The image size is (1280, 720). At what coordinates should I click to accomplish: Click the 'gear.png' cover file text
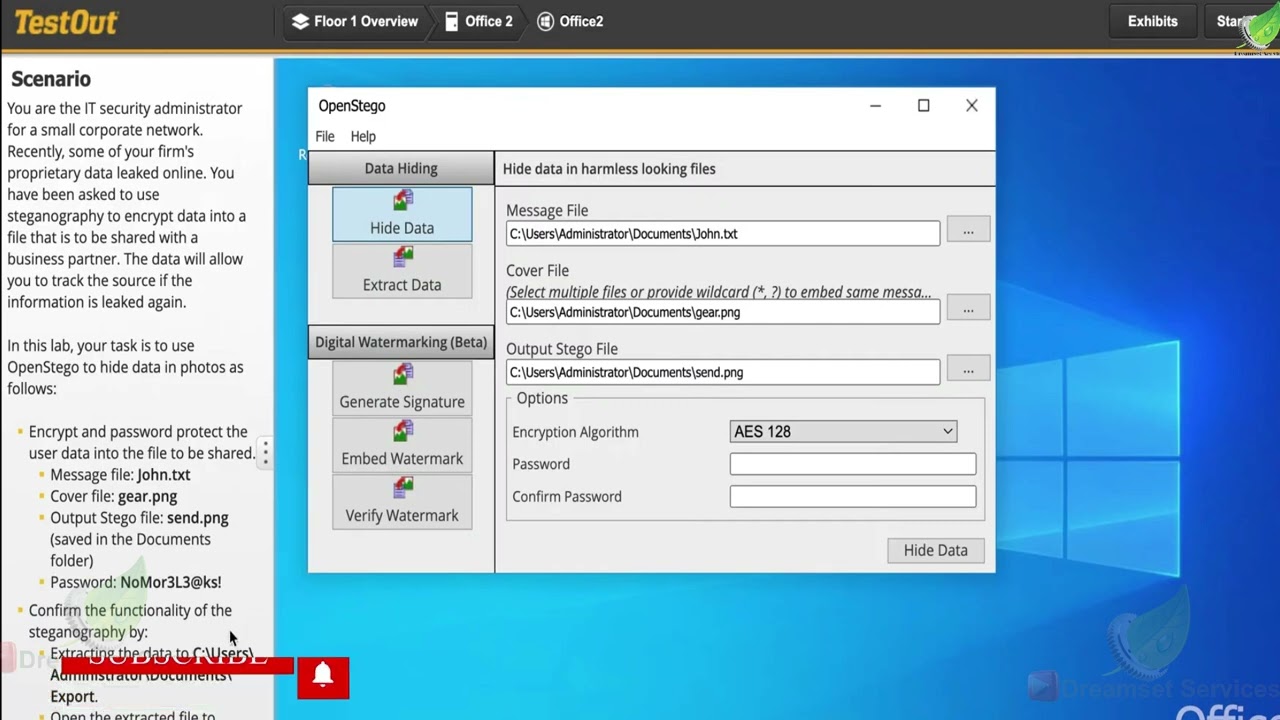click(x=147, y=496)
